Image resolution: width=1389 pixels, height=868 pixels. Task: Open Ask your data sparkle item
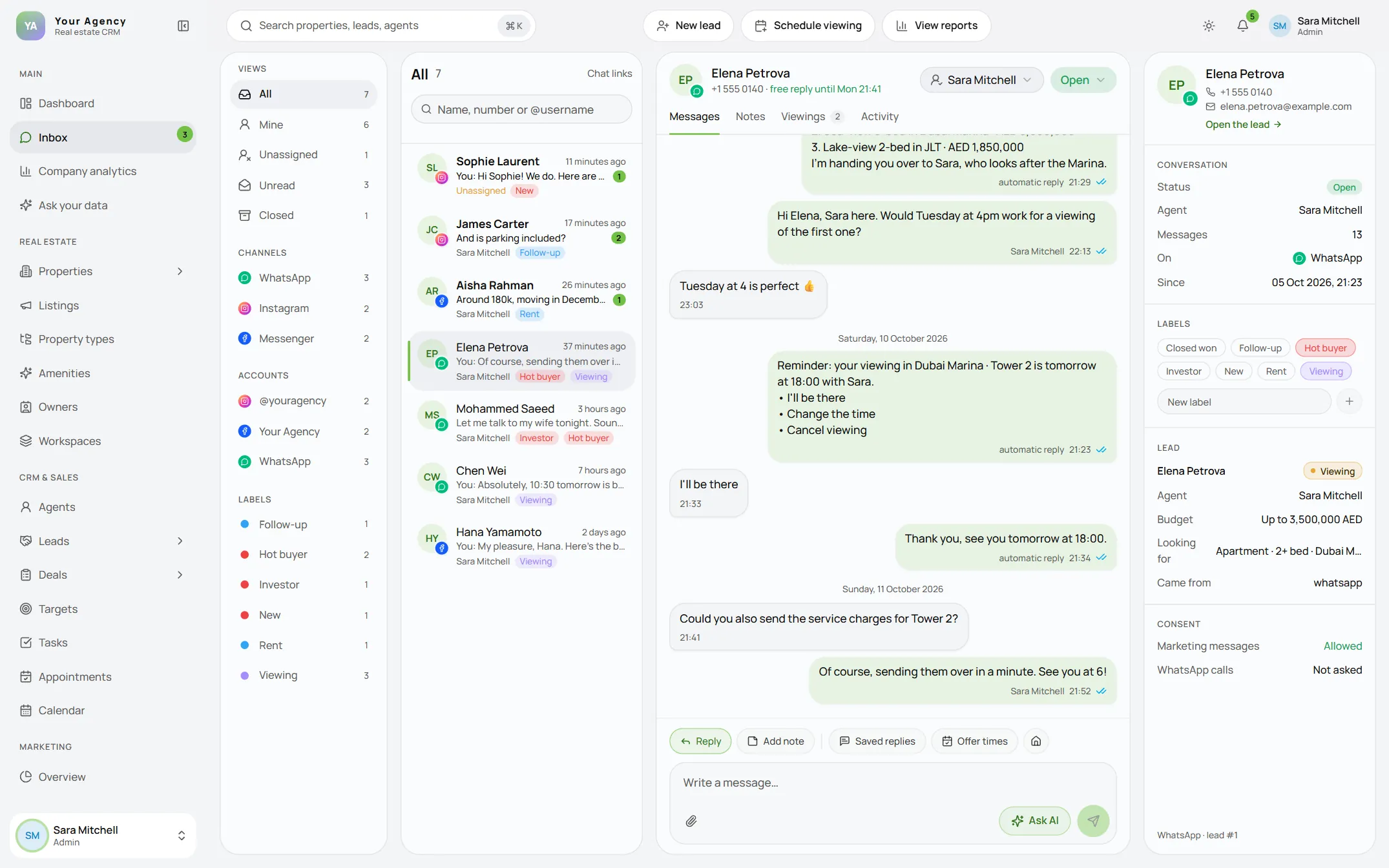click(x=103, y=205)
